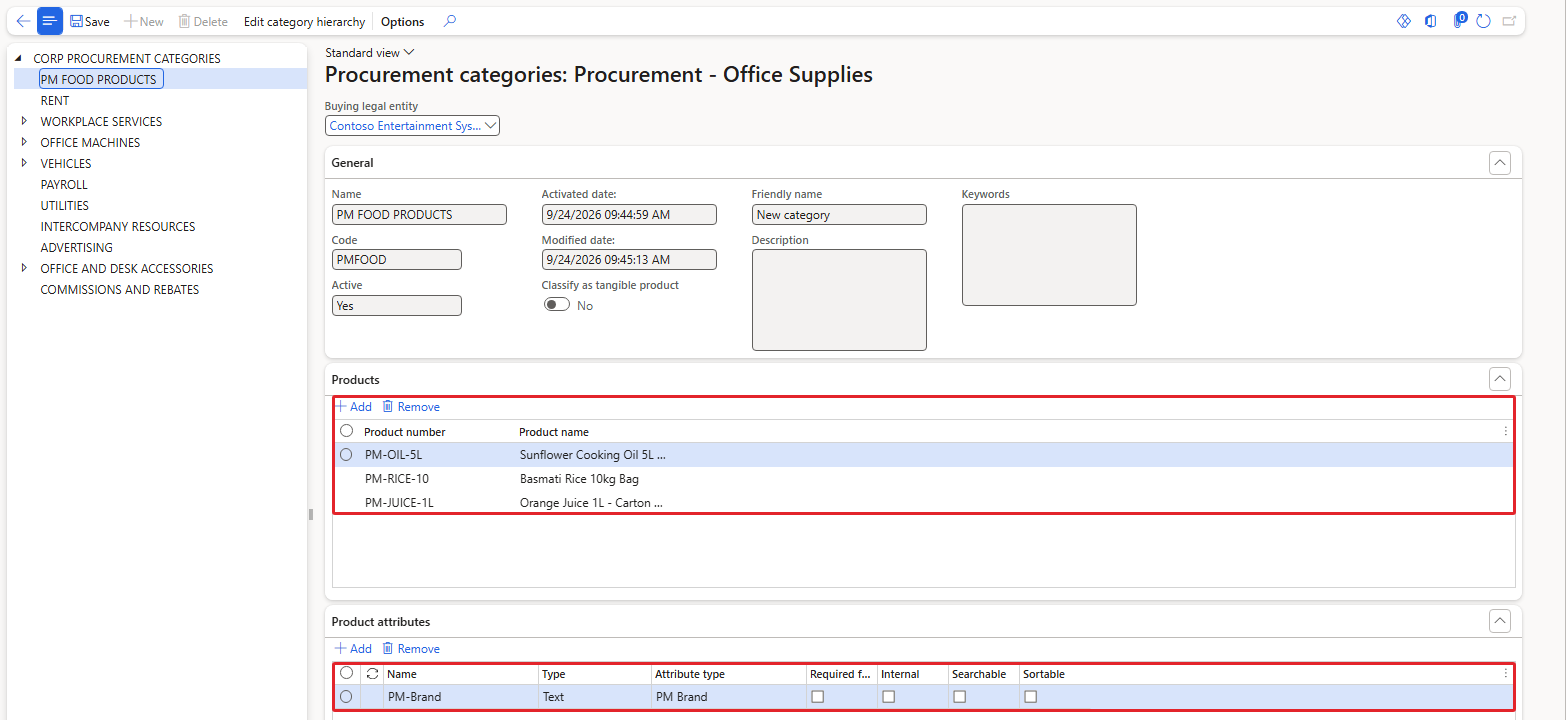Select the RENT category in the tree
The image size is (1566, 720).
click(x=55, y=100)
